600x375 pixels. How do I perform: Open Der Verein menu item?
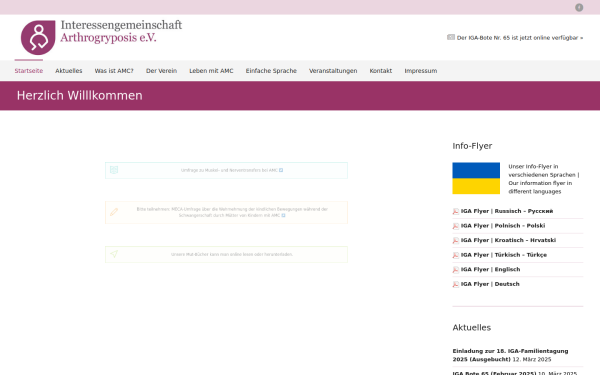(161, 71)
